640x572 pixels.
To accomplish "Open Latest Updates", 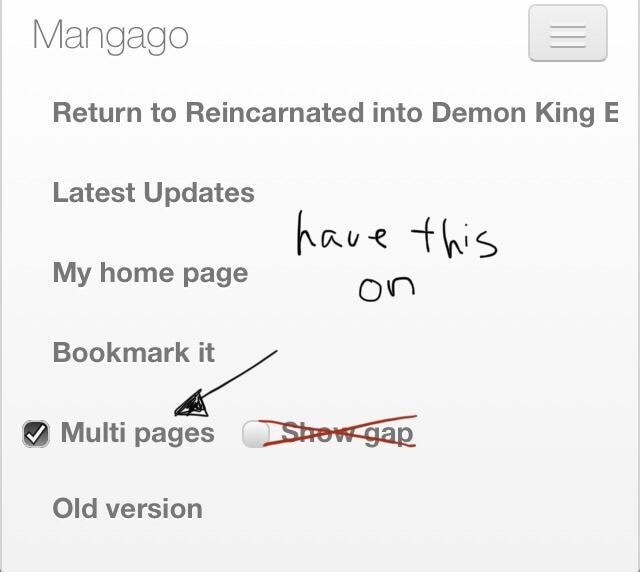I will pyautogui.click(x=153, y=192).
